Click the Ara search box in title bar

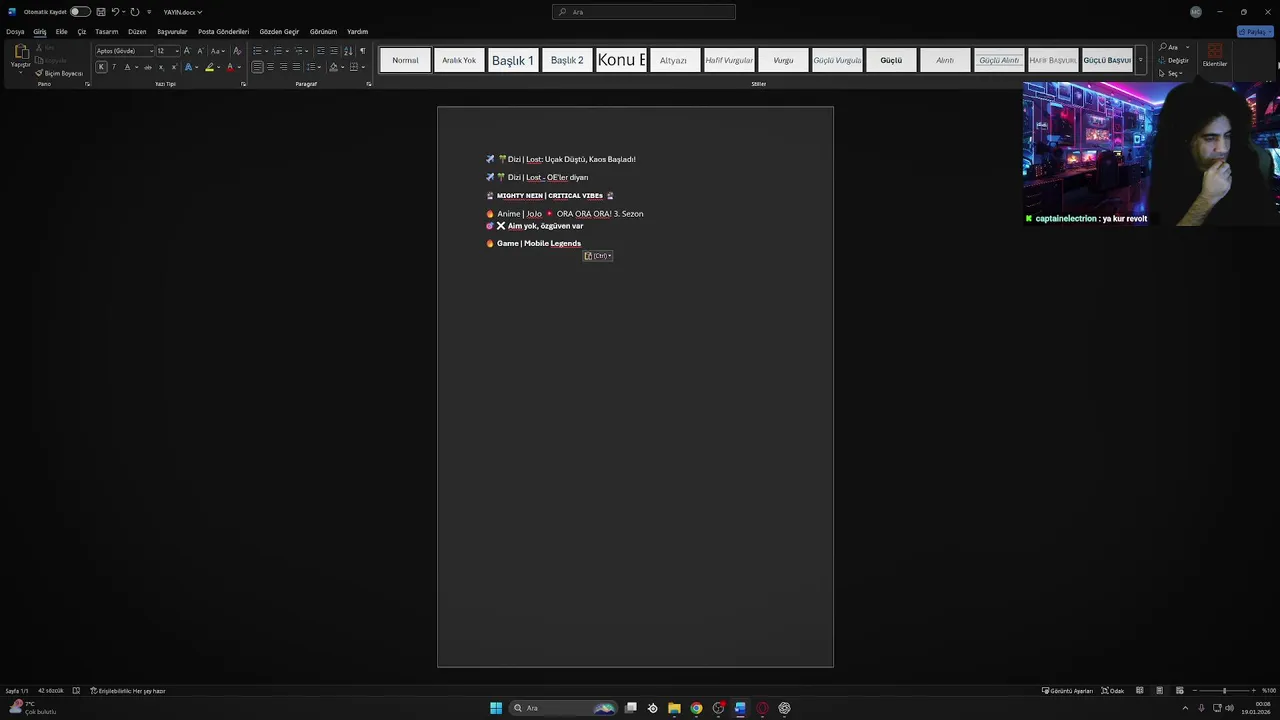click(x=644, y=12)
